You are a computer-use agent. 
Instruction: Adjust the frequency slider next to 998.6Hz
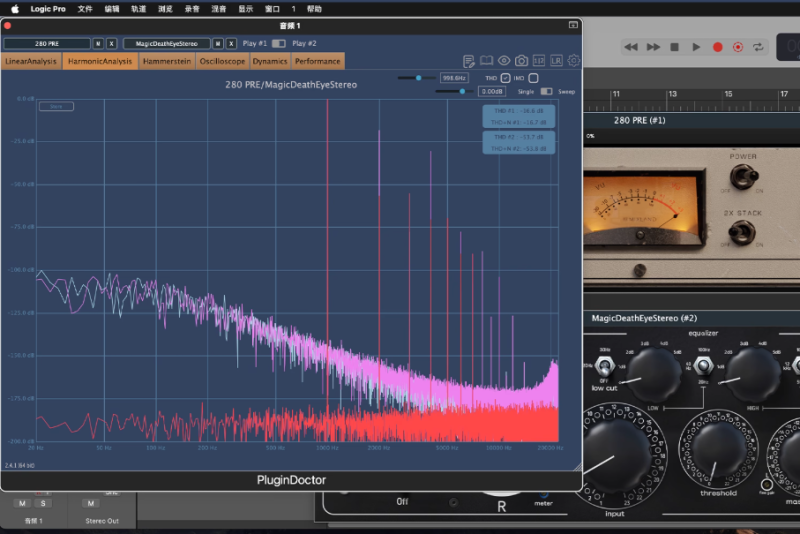point(417,78)
